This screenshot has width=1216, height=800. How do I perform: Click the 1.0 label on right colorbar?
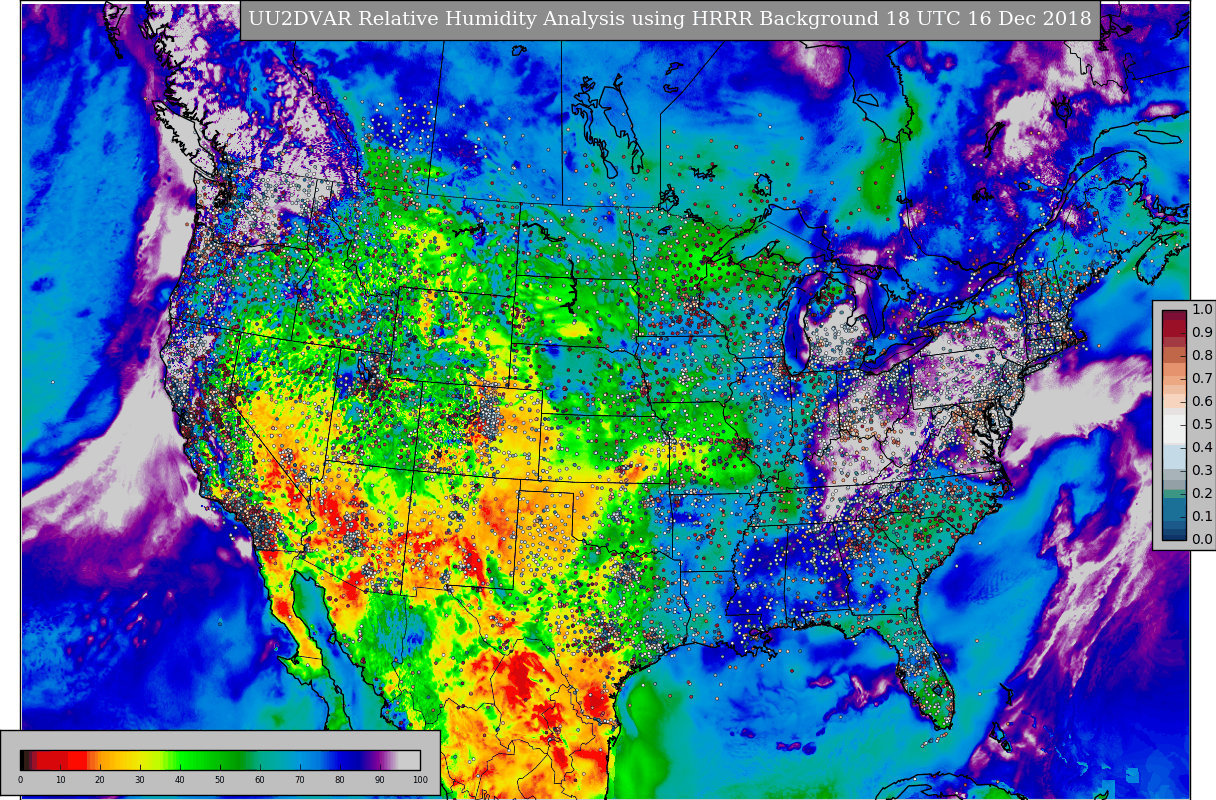point(1202,309)
